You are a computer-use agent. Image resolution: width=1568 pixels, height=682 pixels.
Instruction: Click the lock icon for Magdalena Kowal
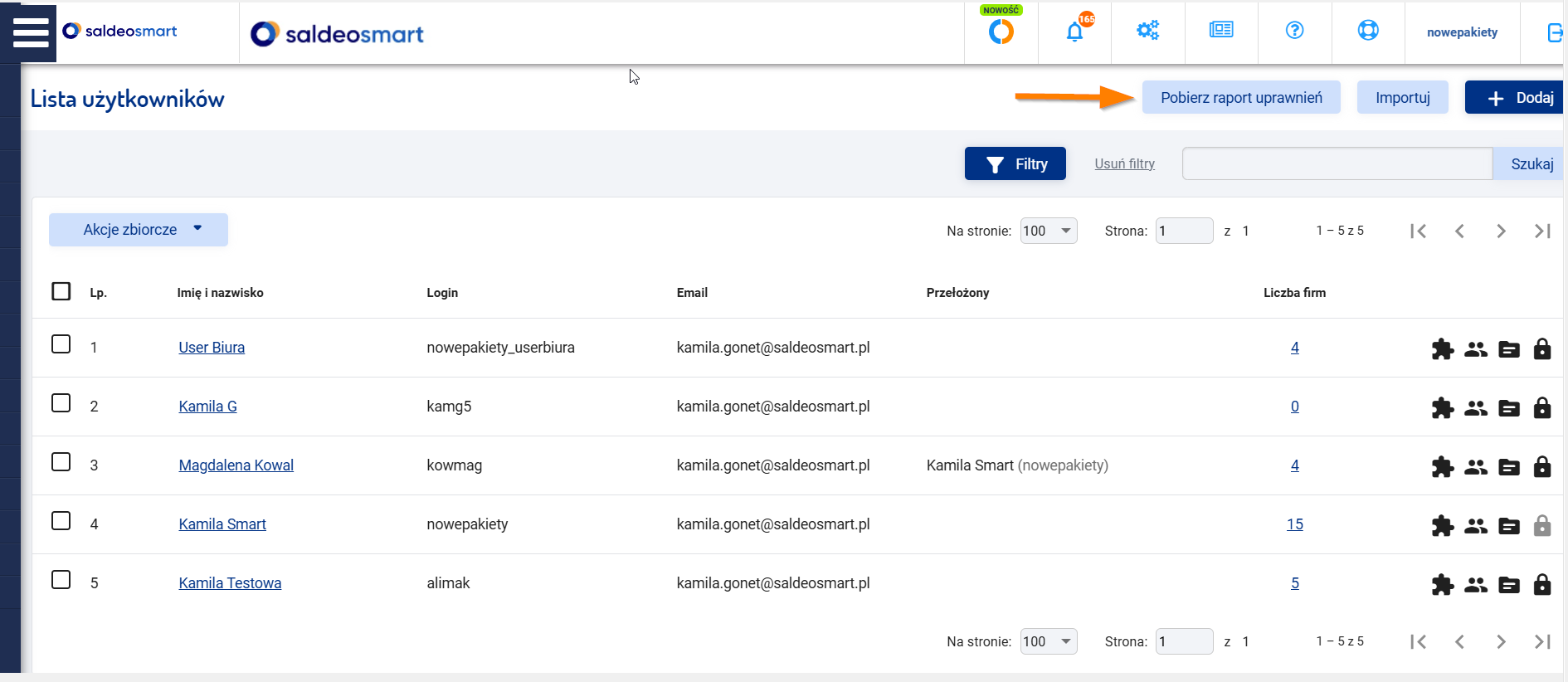point(1542,467)
